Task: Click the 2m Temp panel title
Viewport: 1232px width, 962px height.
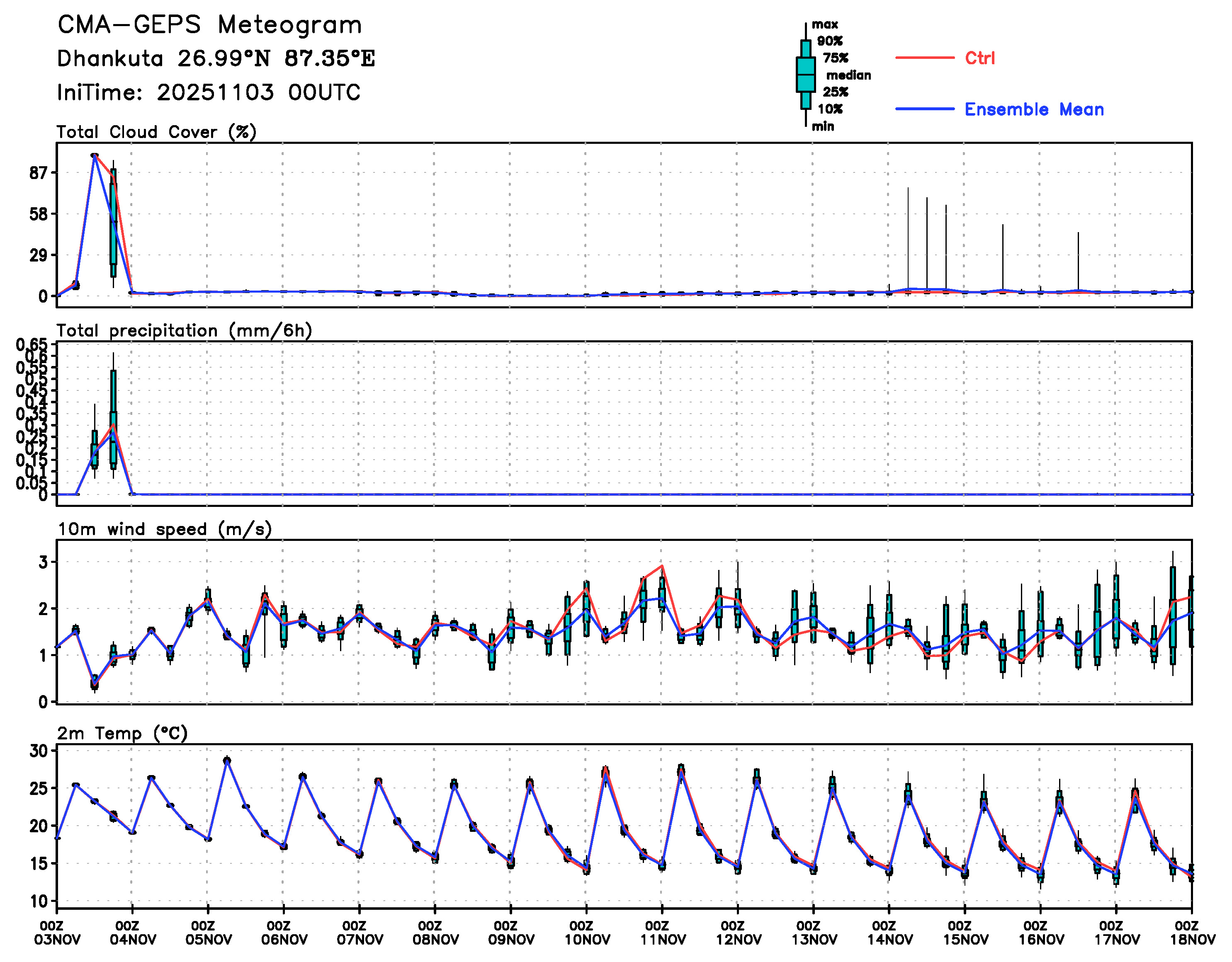Action: pos(122,733)
